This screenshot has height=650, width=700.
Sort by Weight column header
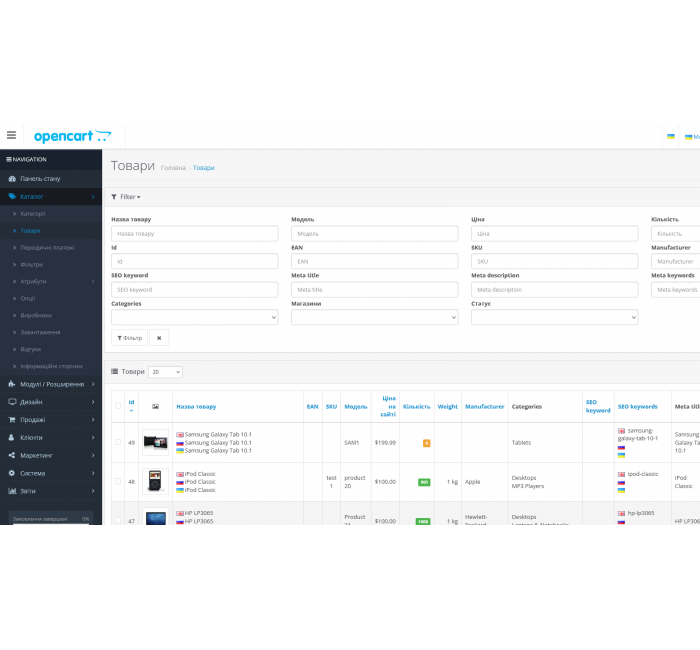click(x=448, y=407)
